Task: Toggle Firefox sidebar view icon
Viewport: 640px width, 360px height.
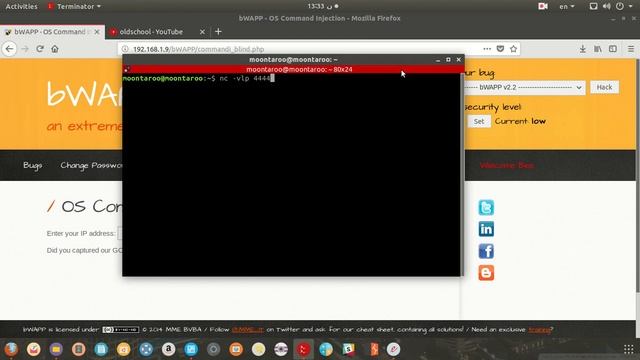Action: coord(613,49)
